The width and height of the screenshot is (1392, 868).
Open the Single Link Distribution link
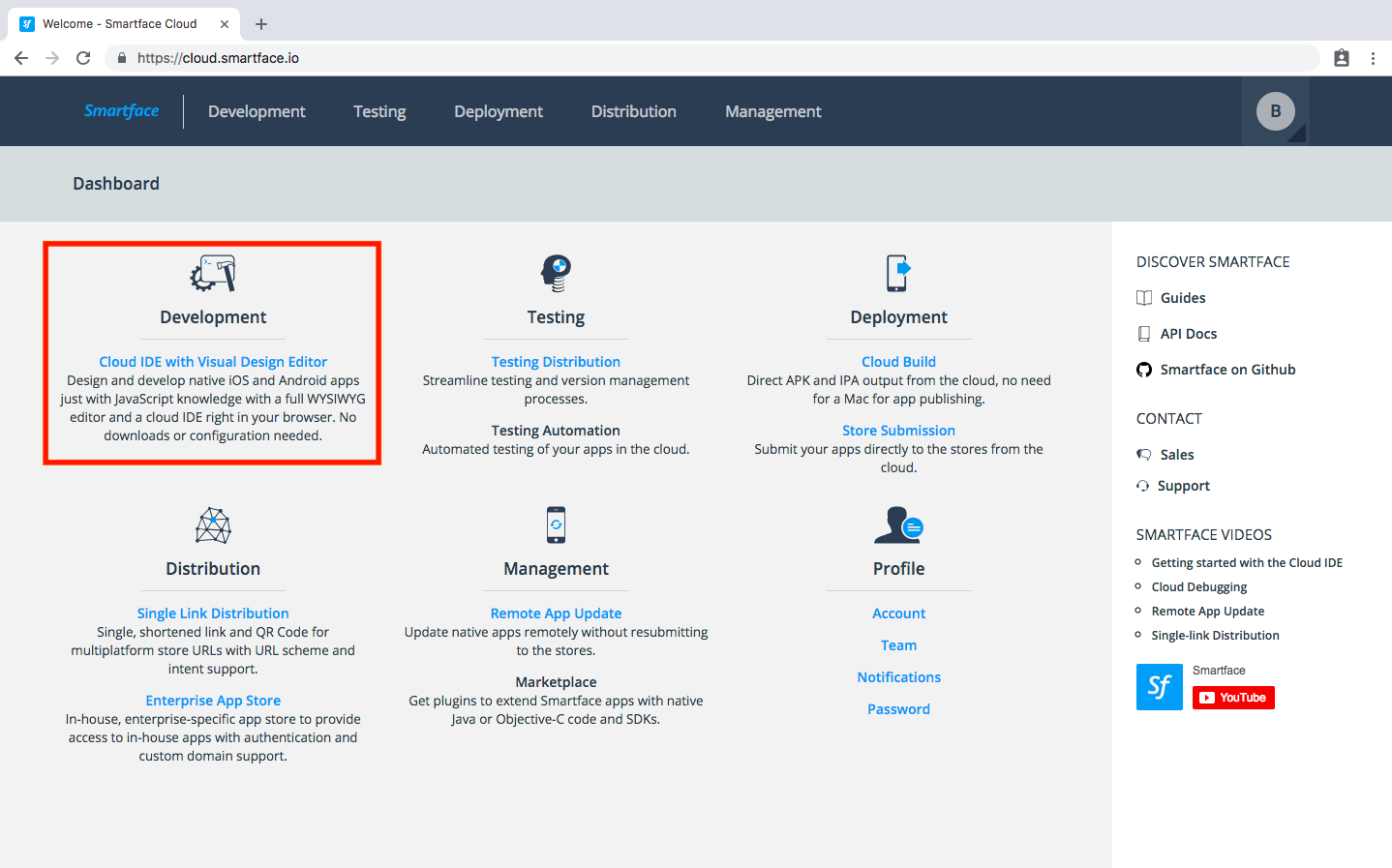tap(213, 614)
